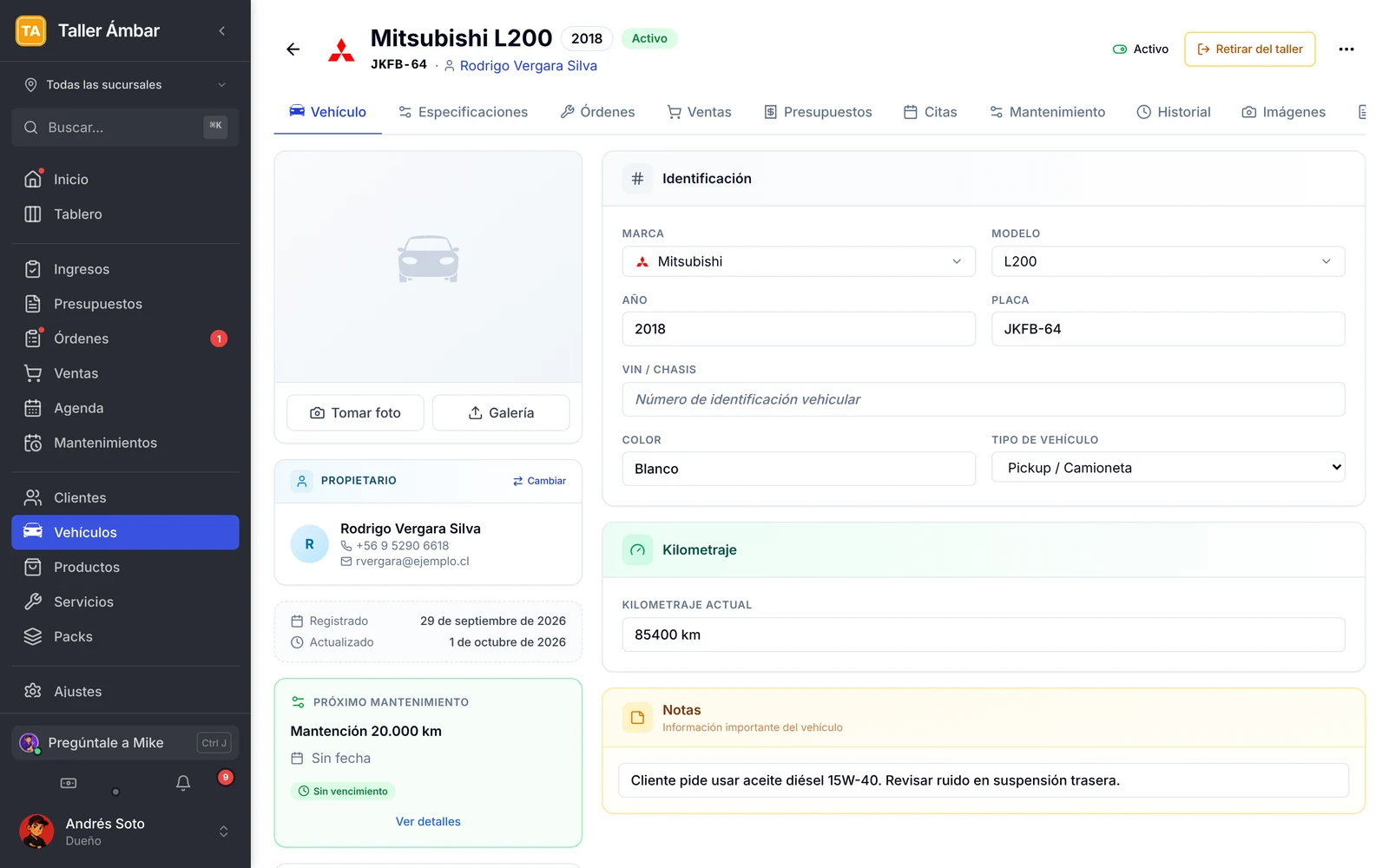The height and width of the screenshot is (868, 1389).
Task: Open Packs in the sidebar
Action: tap(125, 636)
